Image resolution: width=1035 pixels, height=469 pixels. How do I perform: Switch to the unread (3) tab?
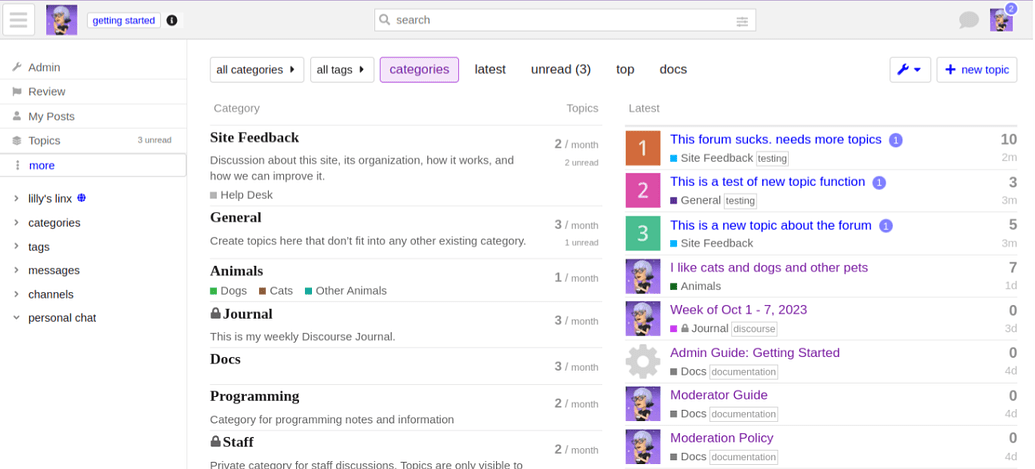[560, 69]
